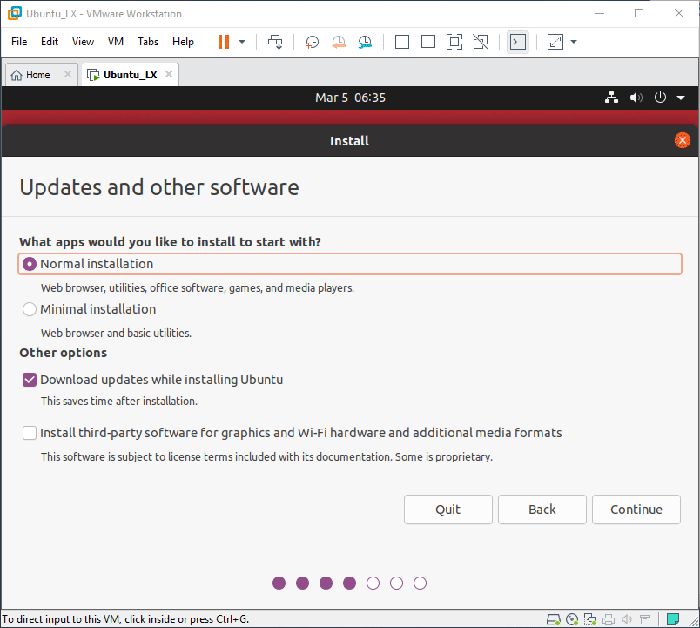Click the printer status icon in status bar

click(608, 619)
